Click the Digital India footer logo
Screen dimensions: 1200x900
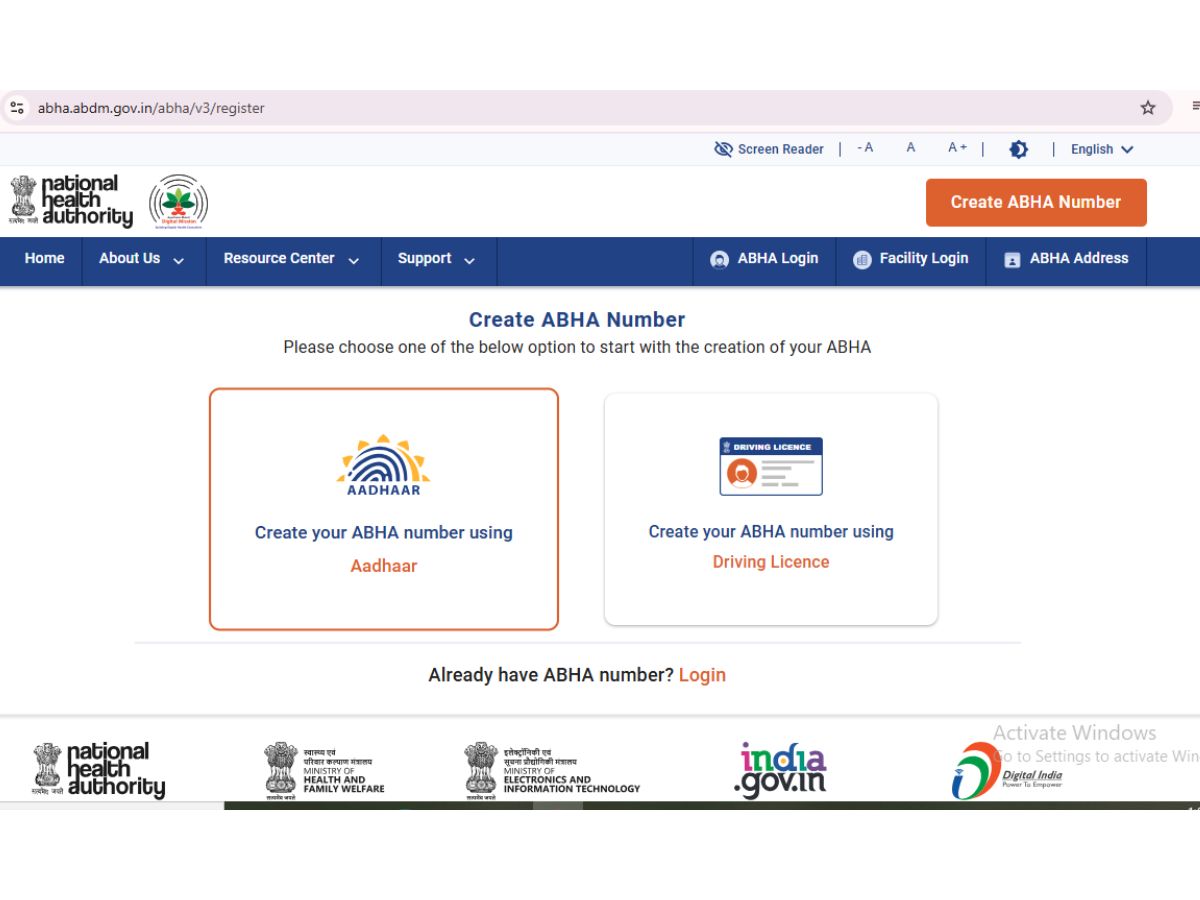point(1006,770)
